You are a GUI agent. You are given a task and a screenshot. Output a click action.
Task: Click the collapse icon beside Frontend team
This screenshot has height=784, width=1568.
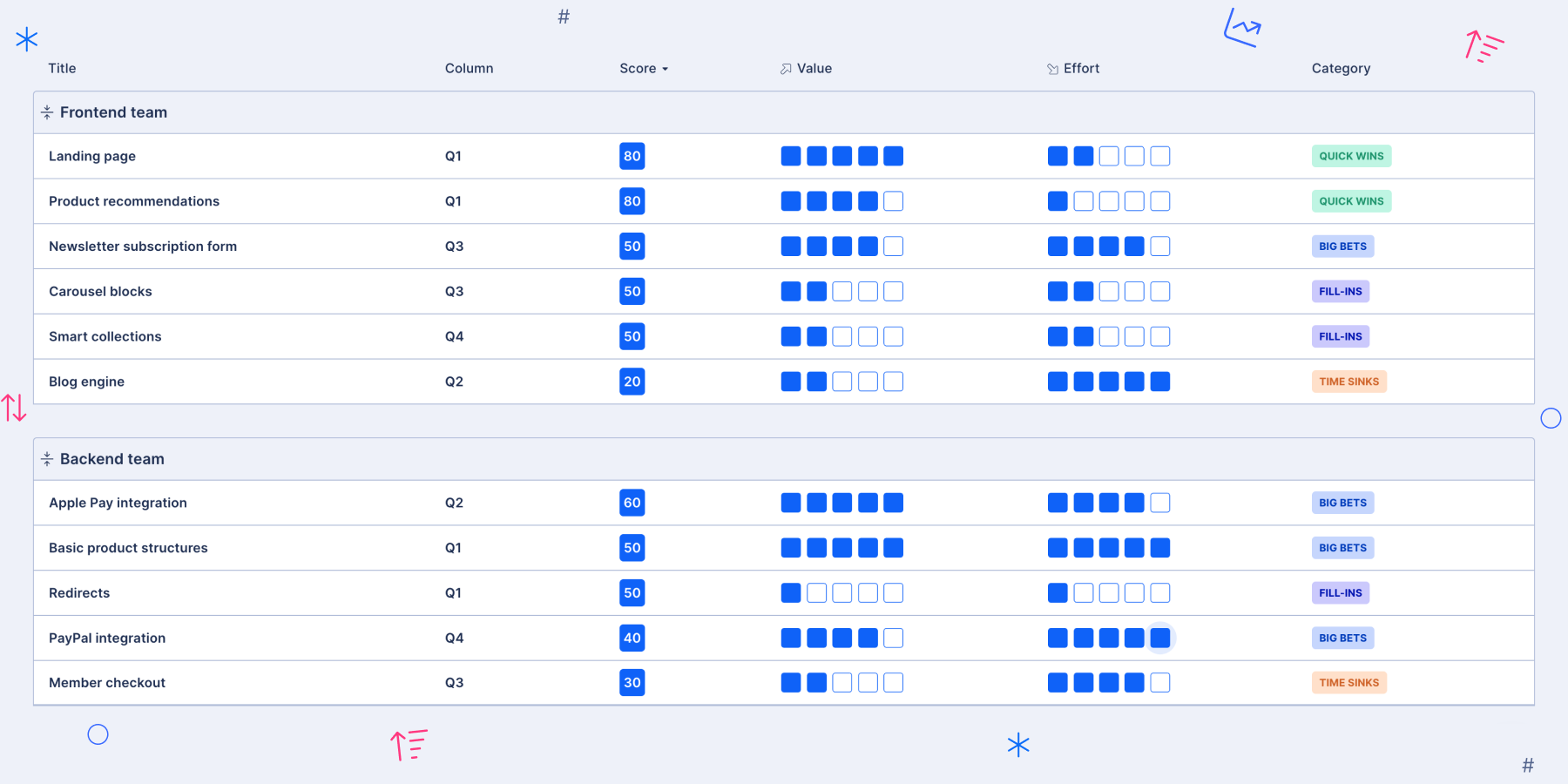click(x=47, y=112)
